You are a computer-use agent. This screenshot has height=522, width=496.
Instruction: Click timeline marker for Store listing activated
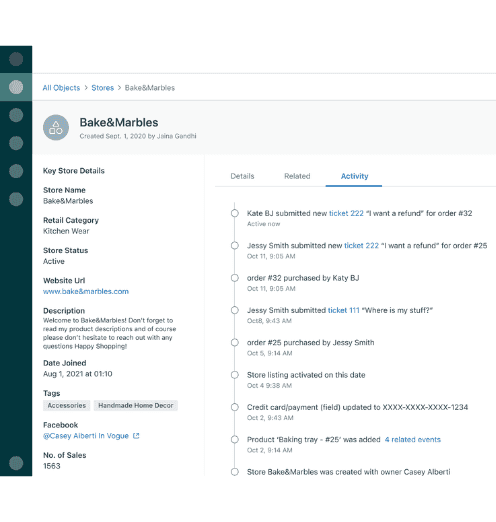pyautogui.click(x=235, y=375)
